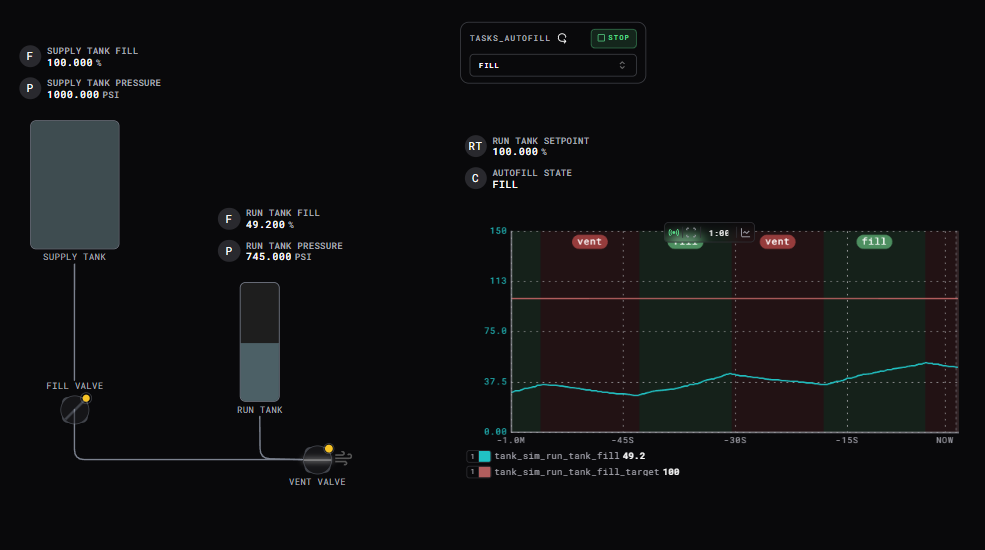Image resolution: width=985 pixels, height=550 pixels.
Task: Toggle the Vent Valve
Action: pos(317,460)
